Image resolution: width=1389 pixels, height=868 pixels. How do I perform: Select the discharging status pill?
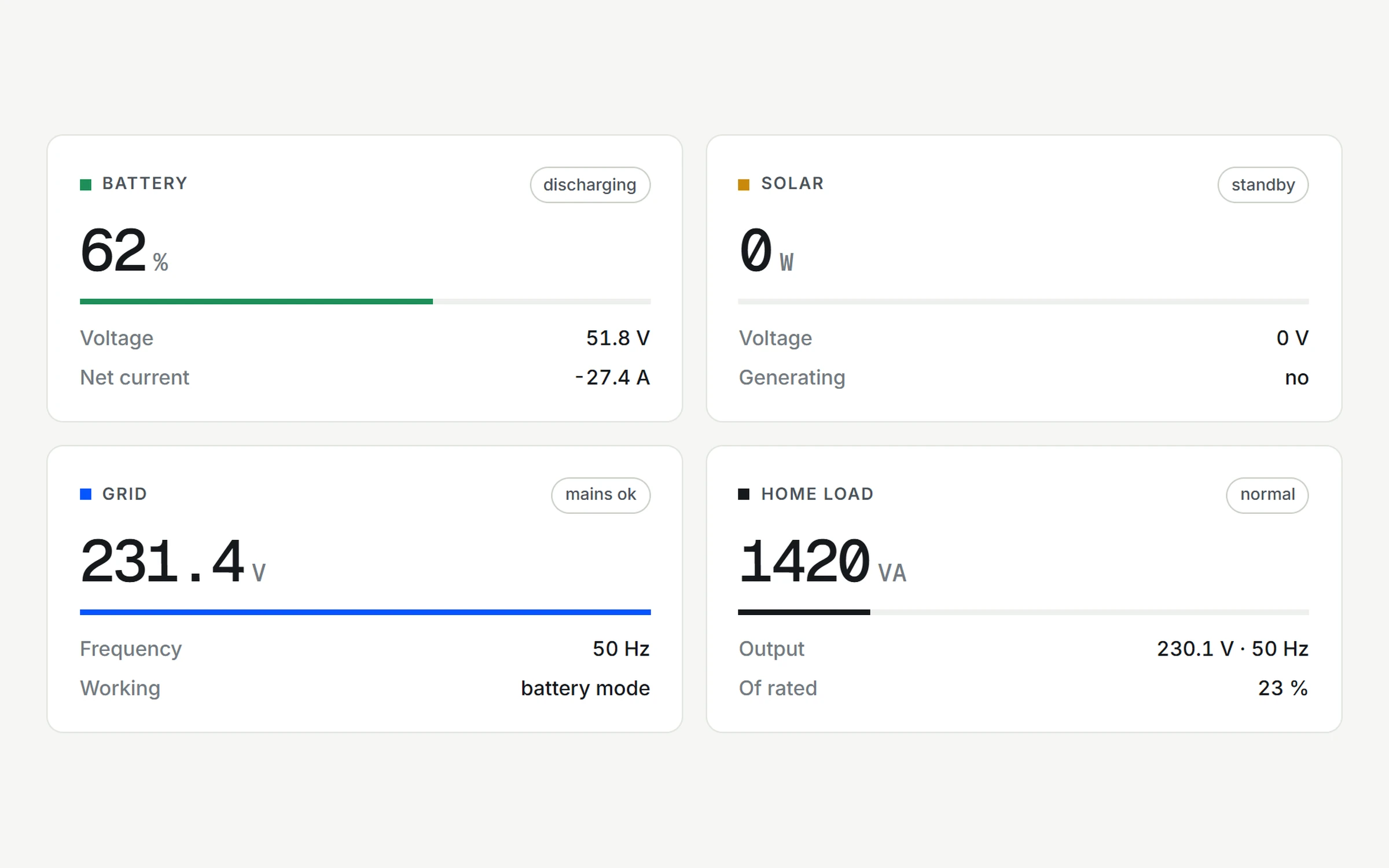(x=590, y=185)
